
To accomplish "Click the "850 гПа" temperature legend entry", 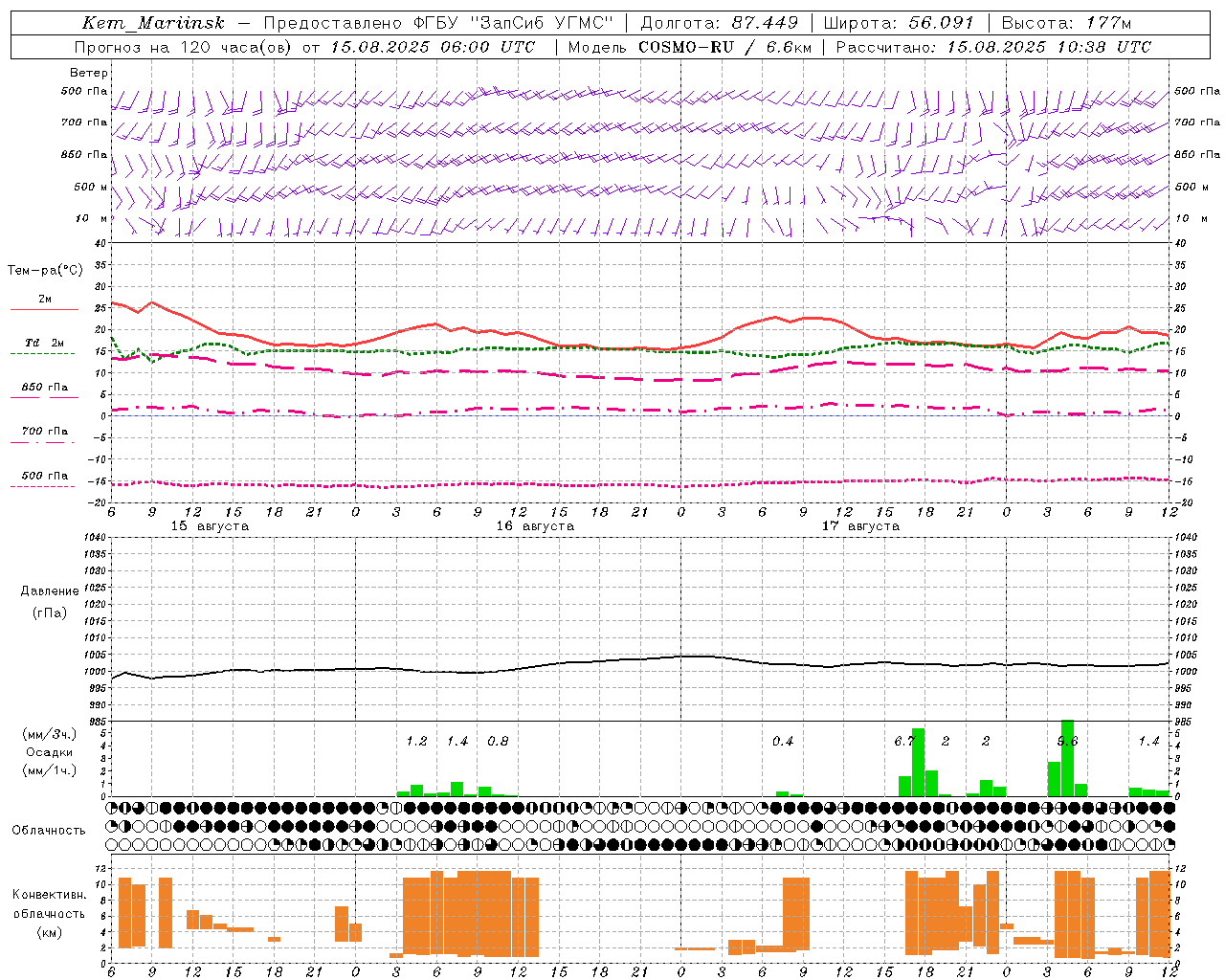I will tap(45, 388).
